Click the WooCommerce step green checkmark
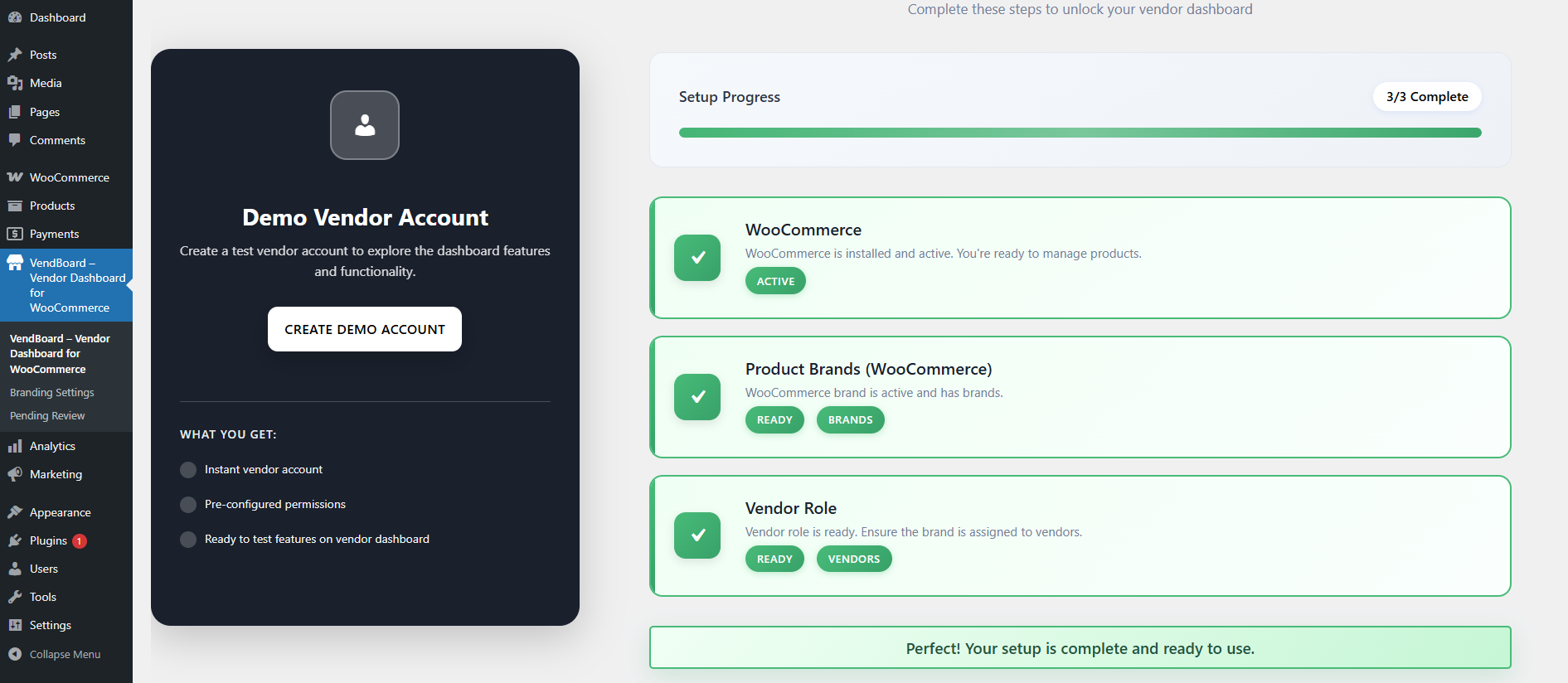1568x683 pixels. [x=697, y=258]
